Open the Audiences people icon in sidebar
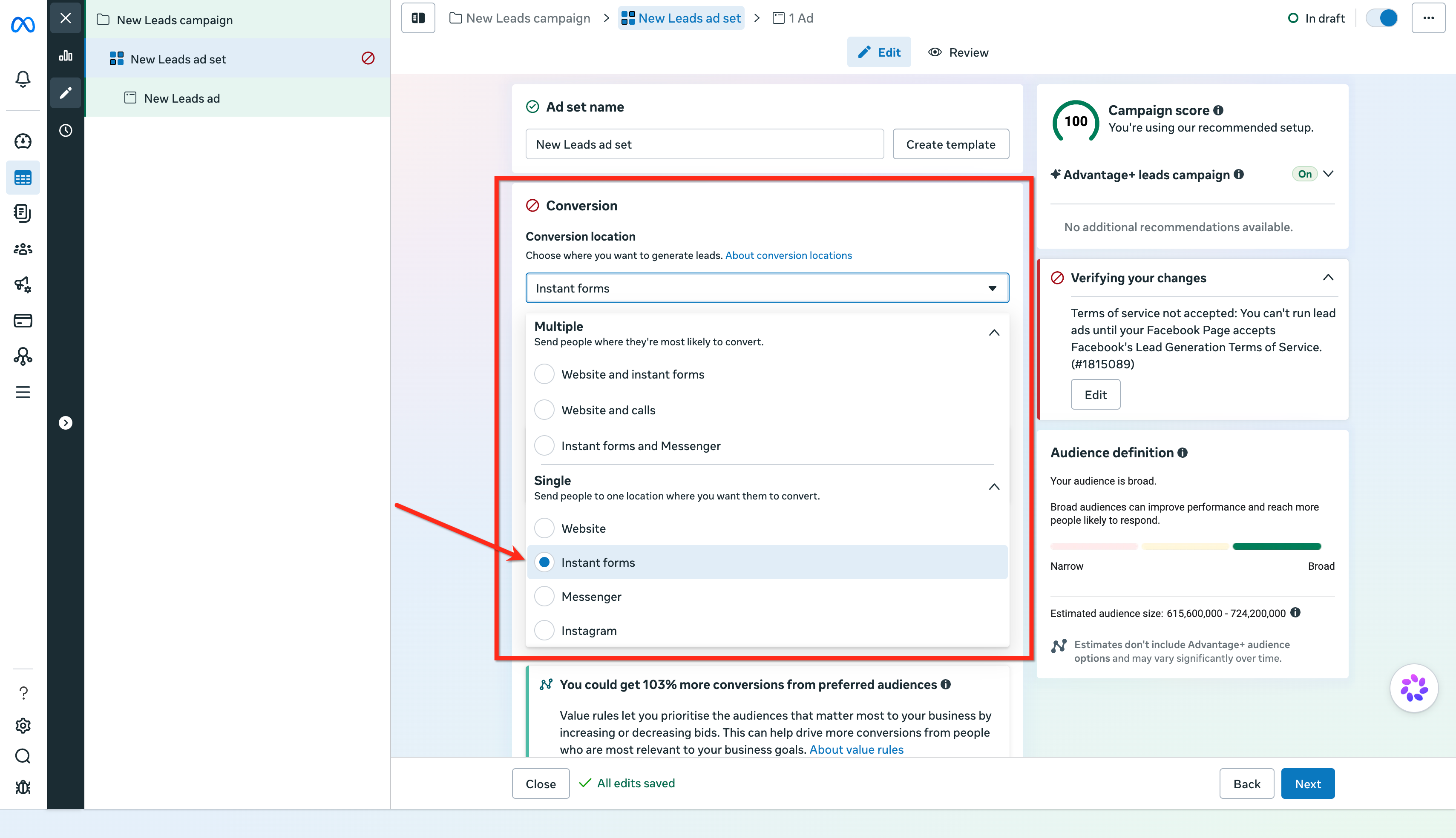1456x838 pixels. tap(23, 249)
